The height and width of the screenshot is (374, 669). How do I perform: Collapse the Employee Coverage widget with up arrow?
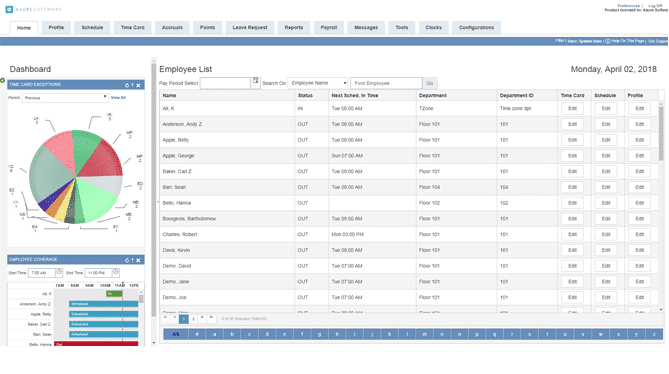pos(132,260)
